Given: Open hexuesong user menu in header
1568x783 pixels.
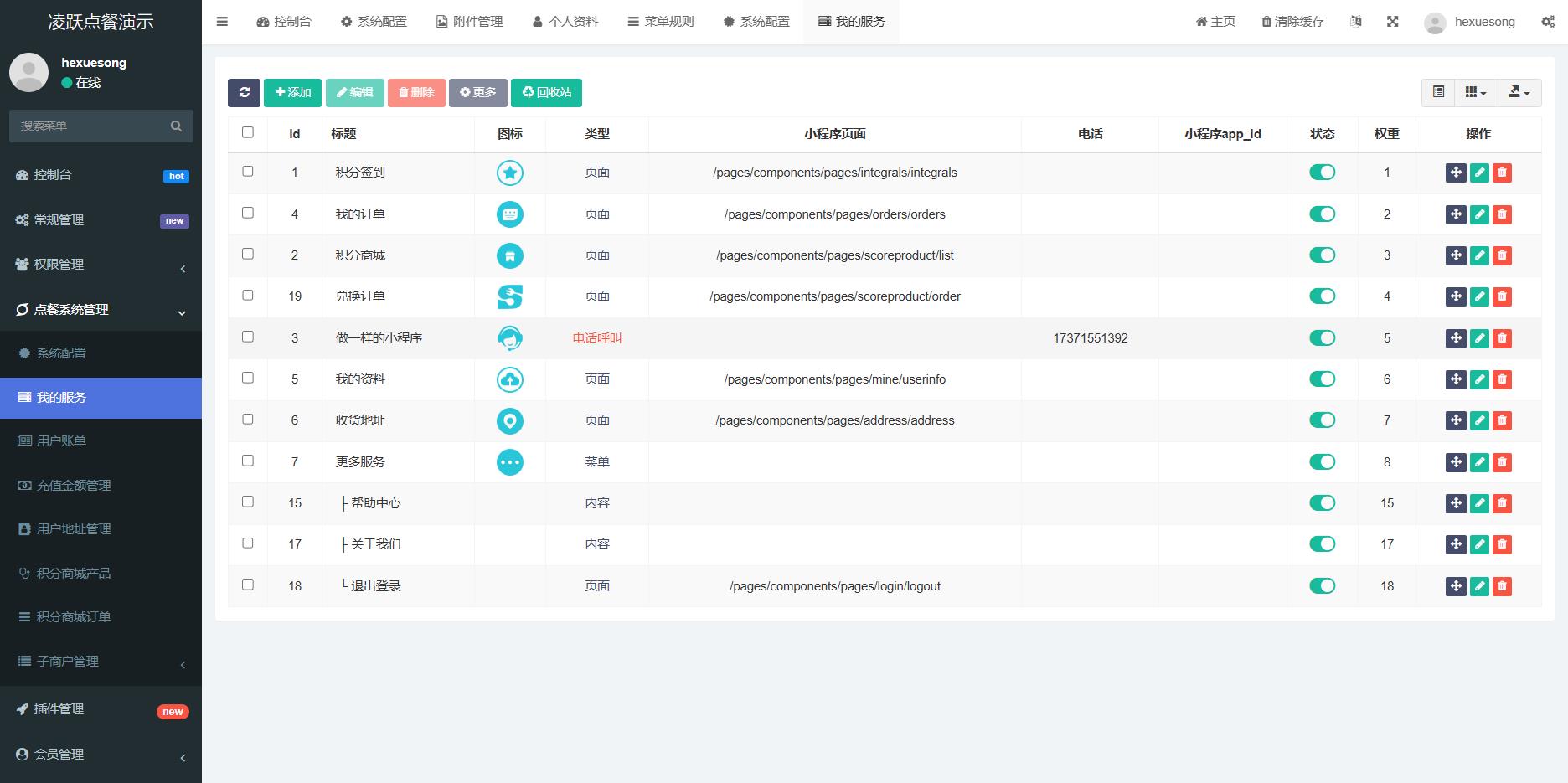Looking at the screenshot, I should (1470, 22).
